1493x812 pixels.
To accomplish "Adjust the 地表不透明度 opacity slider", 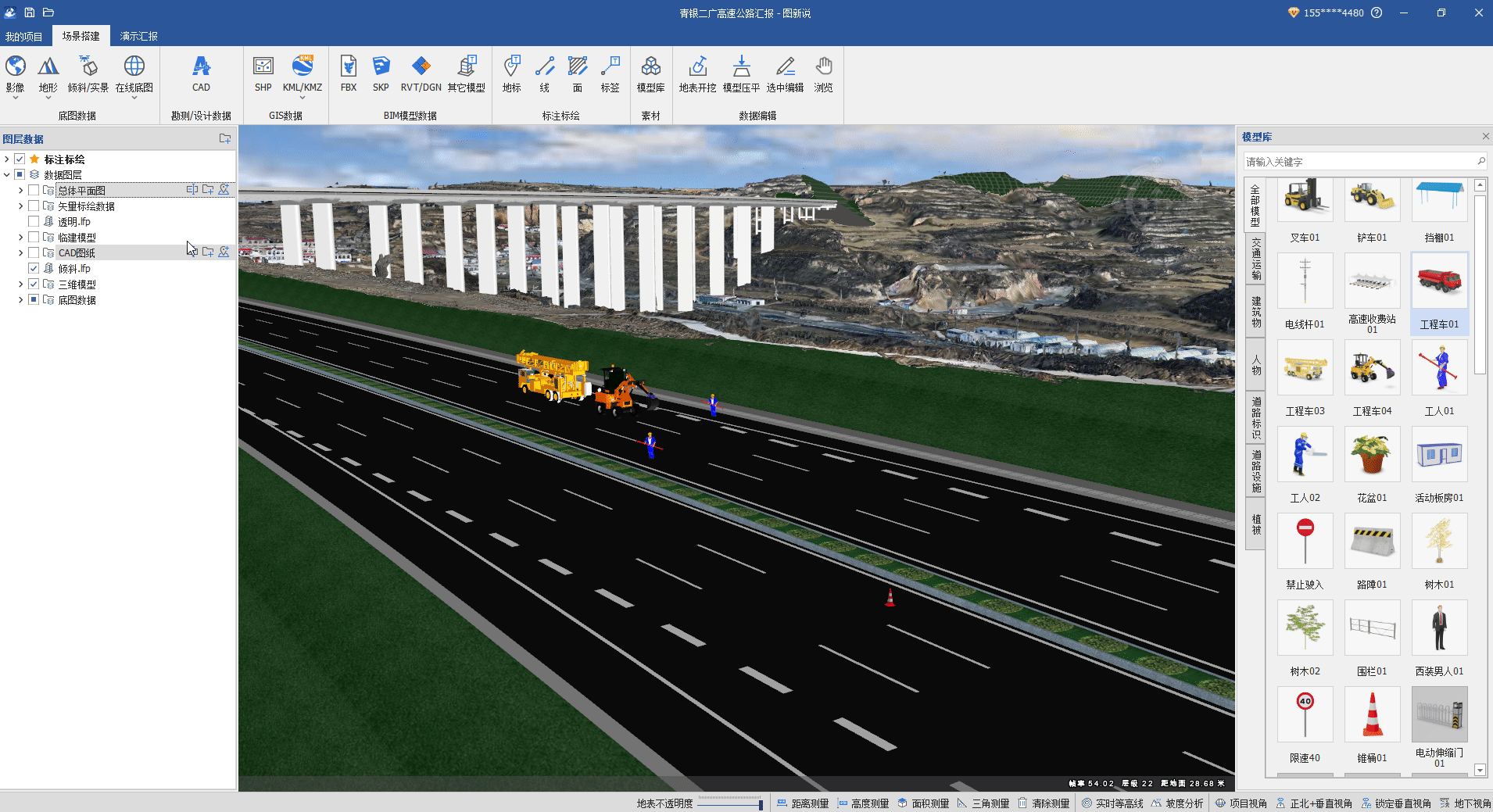I will tap(729, 803).
